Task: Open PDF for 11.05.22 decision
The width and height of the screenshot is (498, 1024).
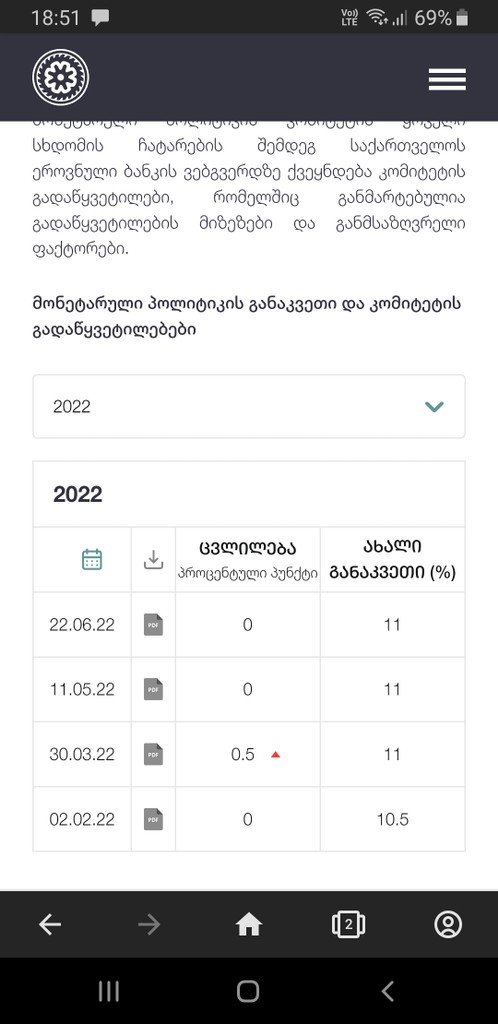Action: [153, 690]
